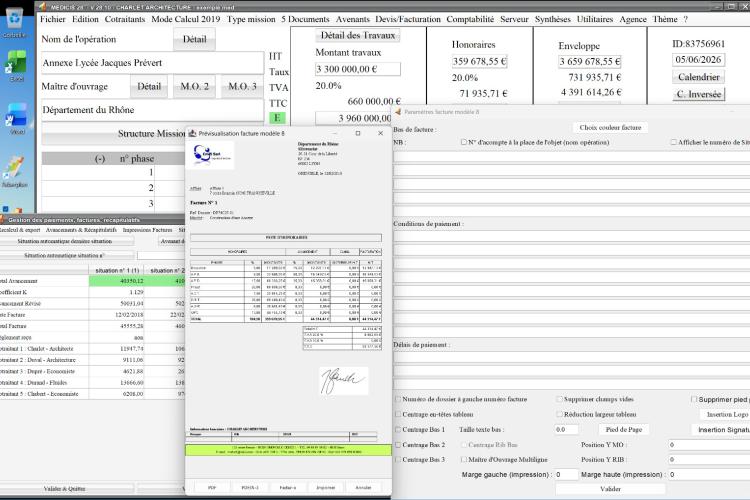Click Détail button next to Nom de l'opération
This screenshot has height=500, width=750.
[x=194, y=39]
